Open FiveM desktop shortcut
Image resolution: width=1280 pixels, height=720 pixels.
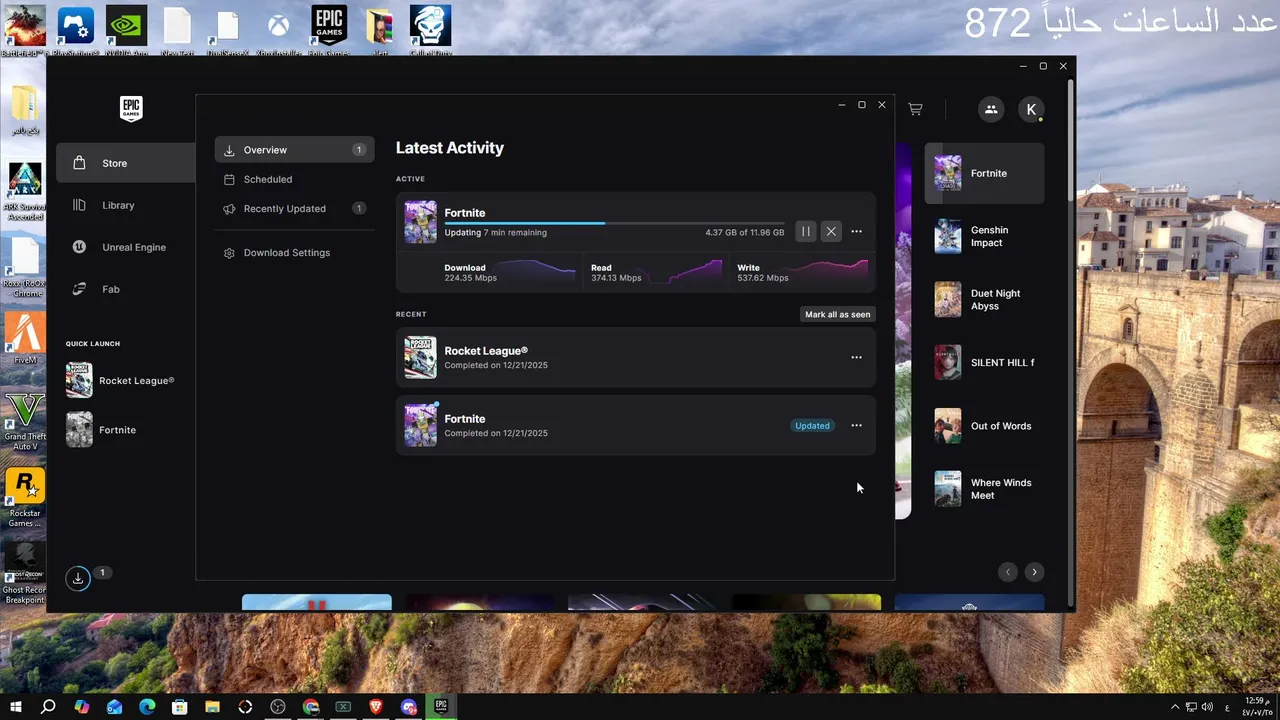coord(24,339)
